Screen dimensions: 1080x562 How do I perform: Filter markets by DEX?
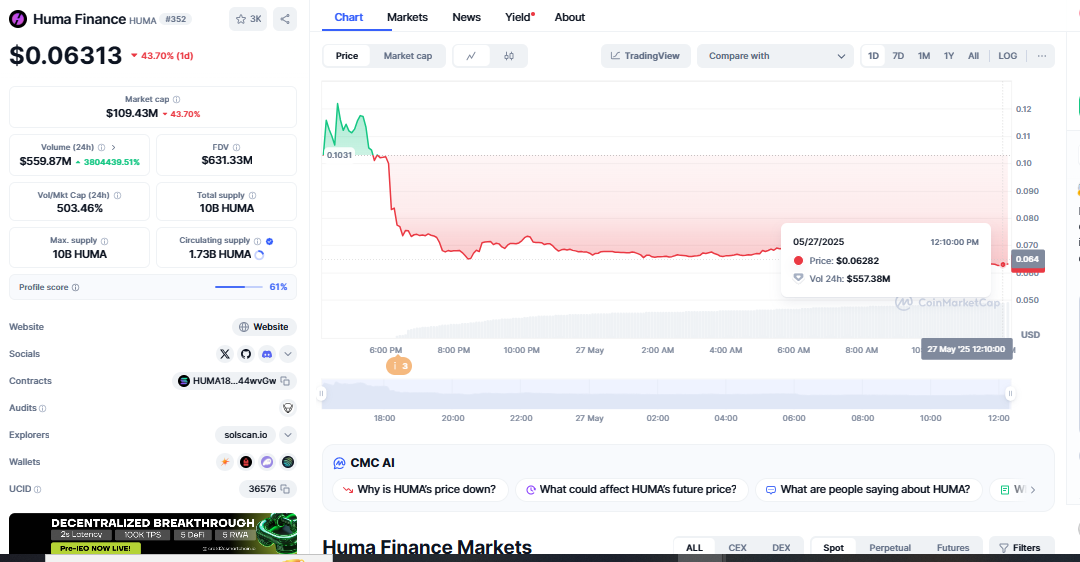[781, 548]
